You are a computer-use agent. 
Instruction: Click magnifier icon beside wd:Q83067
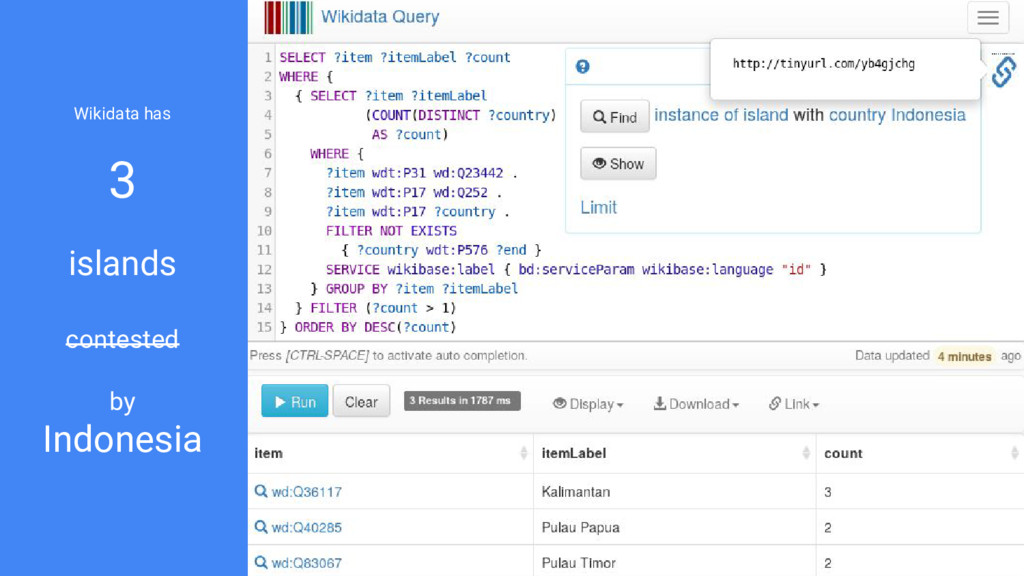(x=261, y=562)
